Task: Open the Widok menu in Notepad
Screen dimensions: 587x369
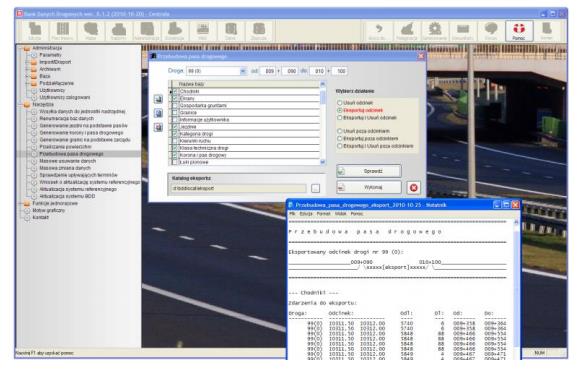Action: pyautogui.click(x=340, y=214)
